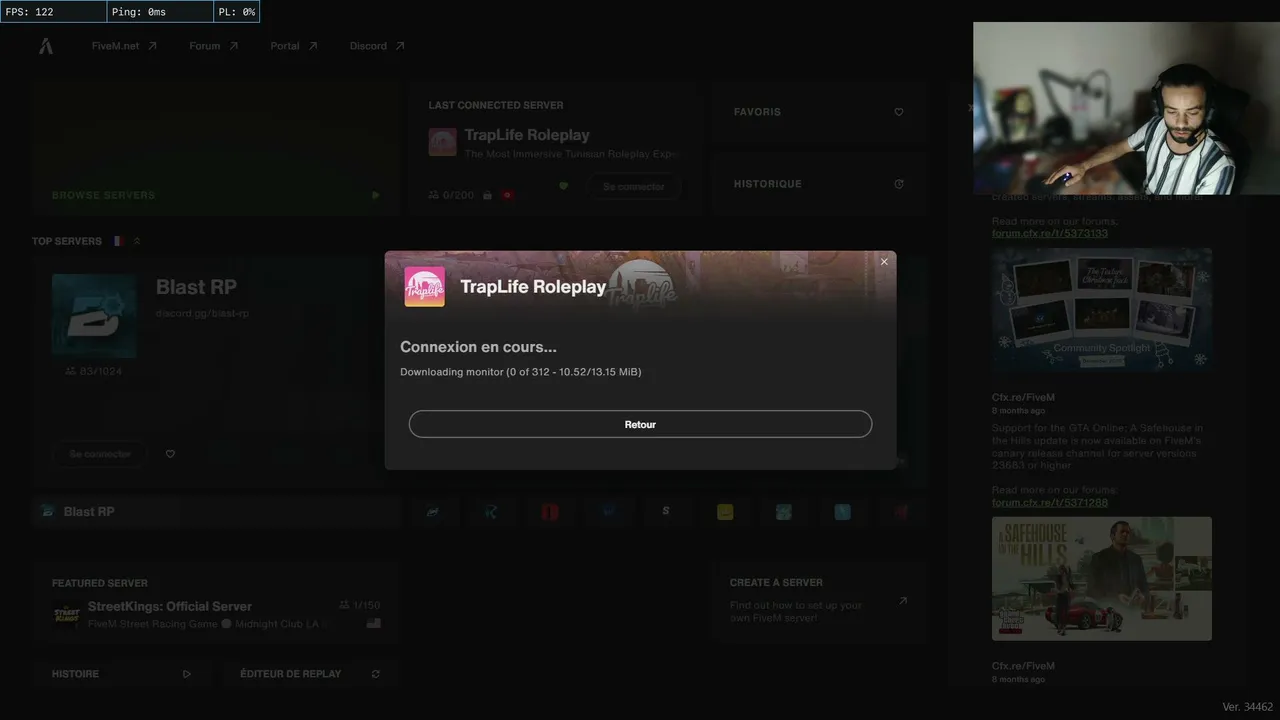Click Se connecter for last connected TrapLife server

coord(633,186)
